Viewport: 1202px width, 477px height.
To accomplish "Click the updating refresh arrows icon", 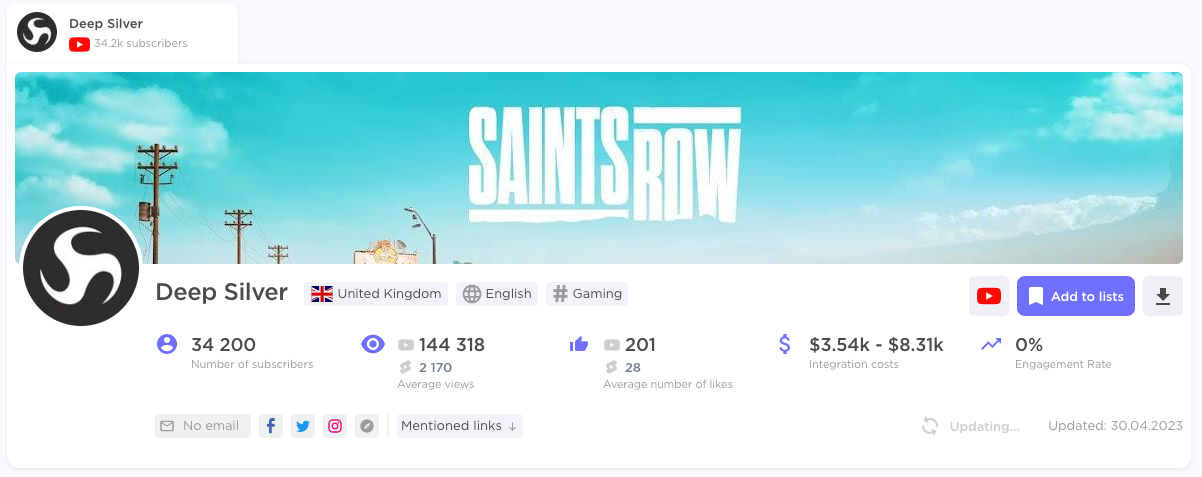I will [x=930, y=426].
